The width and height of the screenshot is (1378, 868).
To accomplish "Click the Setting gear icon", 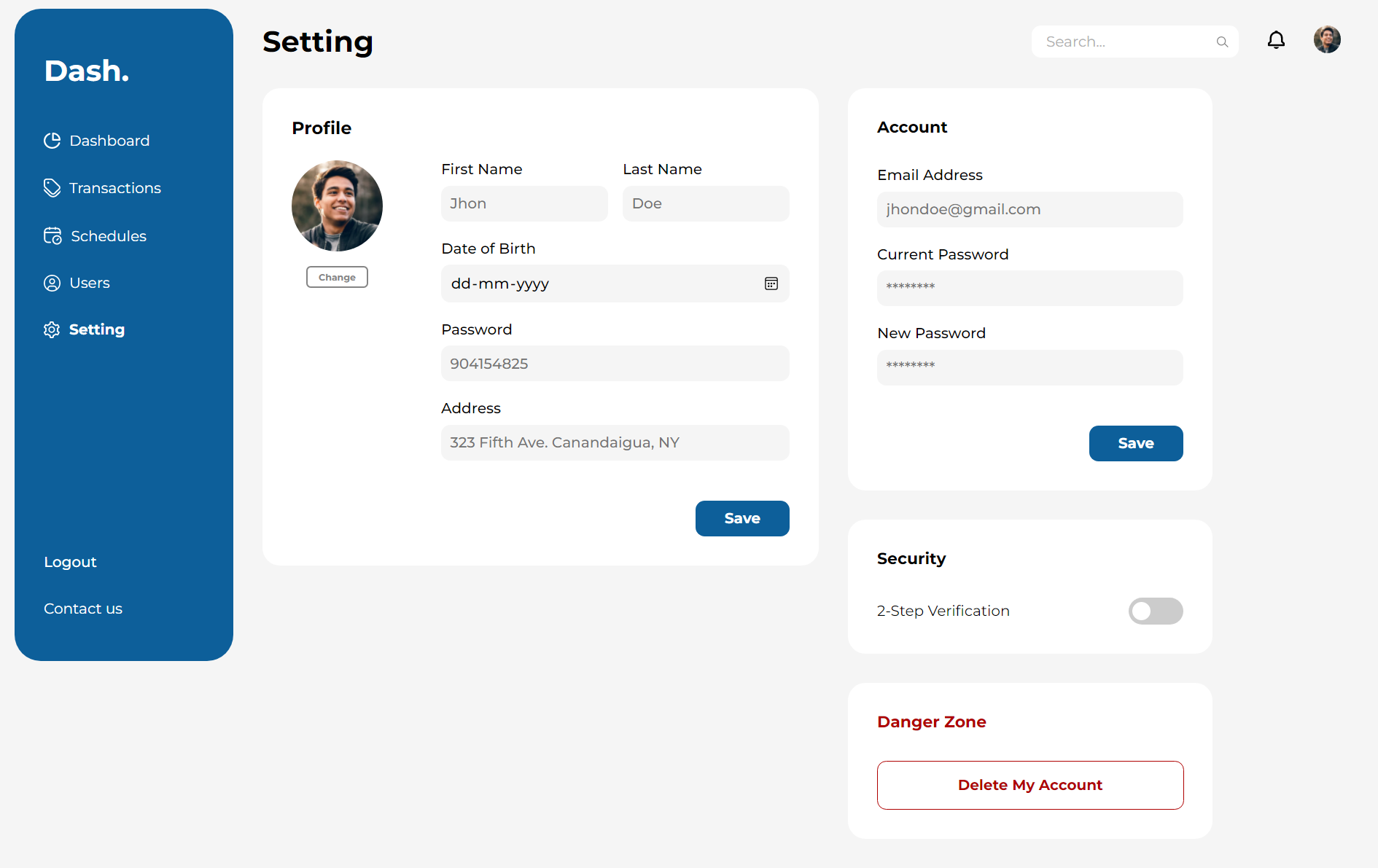I will point(52,329).
